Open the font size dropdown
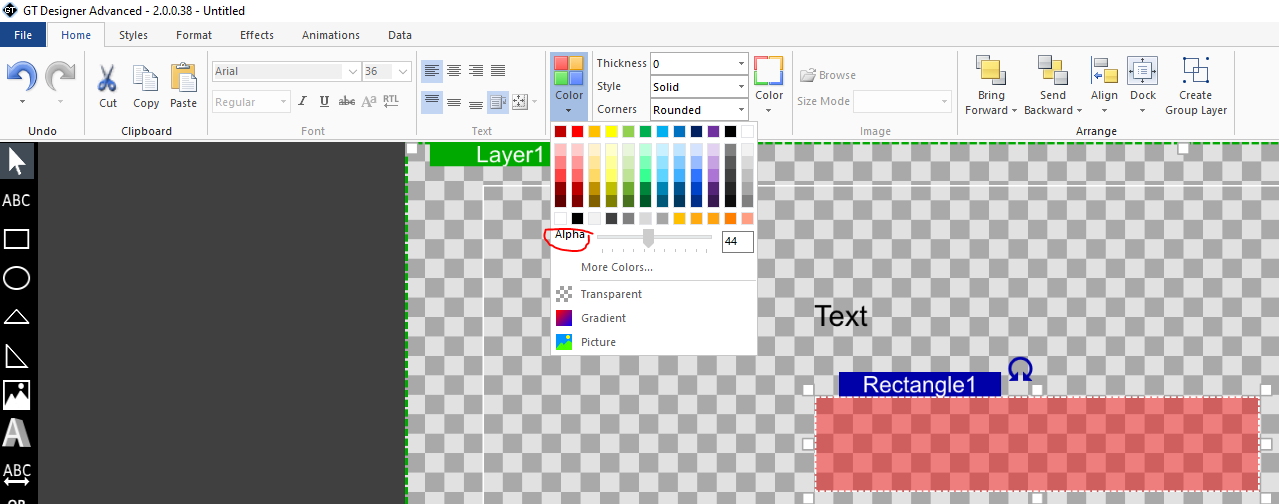This screenshot has width=1279, height=504. click(402, 72)
